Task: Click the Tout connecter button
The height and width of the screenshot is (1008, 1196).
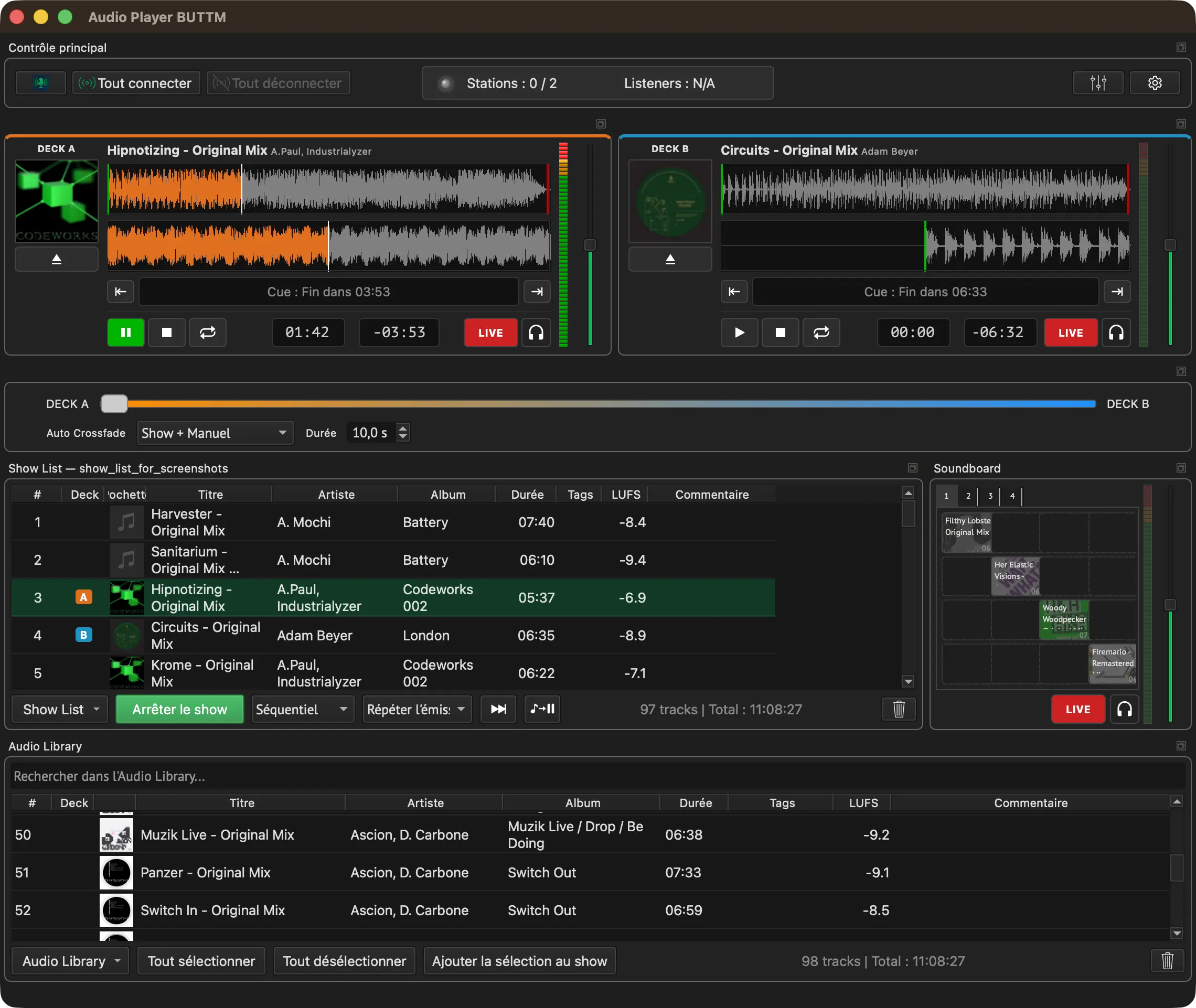Action: tap(136, 83)
